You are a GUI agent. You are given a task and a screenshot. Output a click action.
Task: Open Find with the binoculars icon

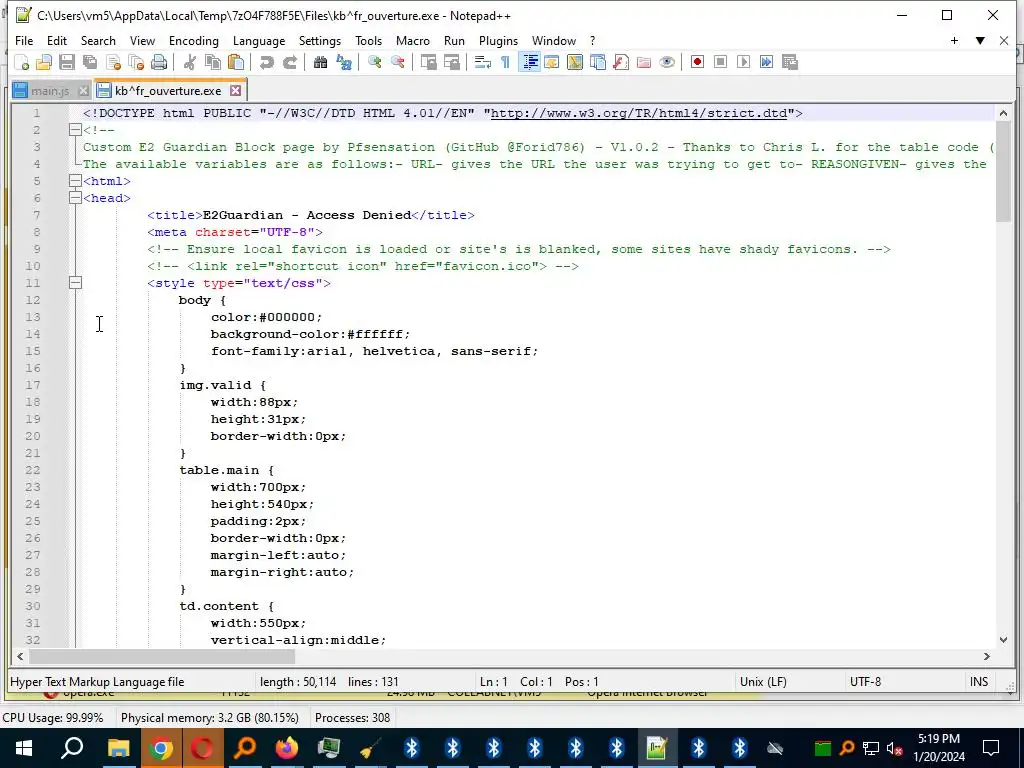click(320, 62)
